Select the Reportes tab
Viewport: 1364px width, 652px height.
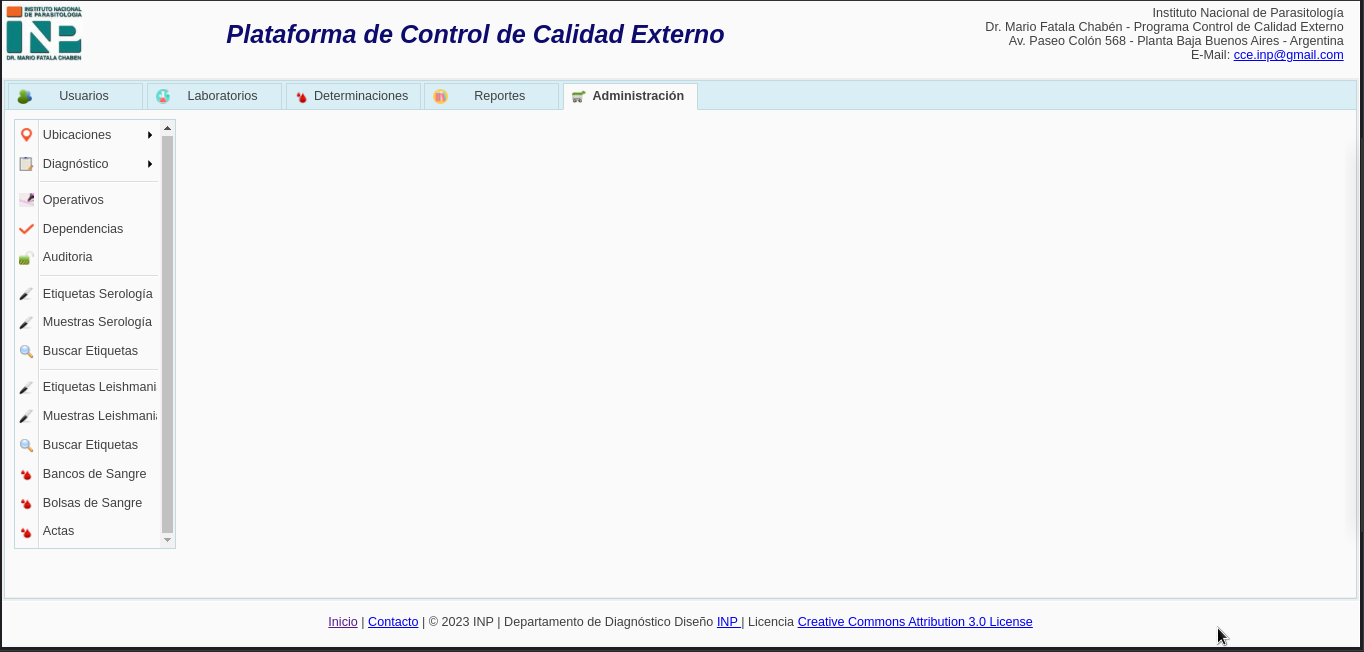491,96
